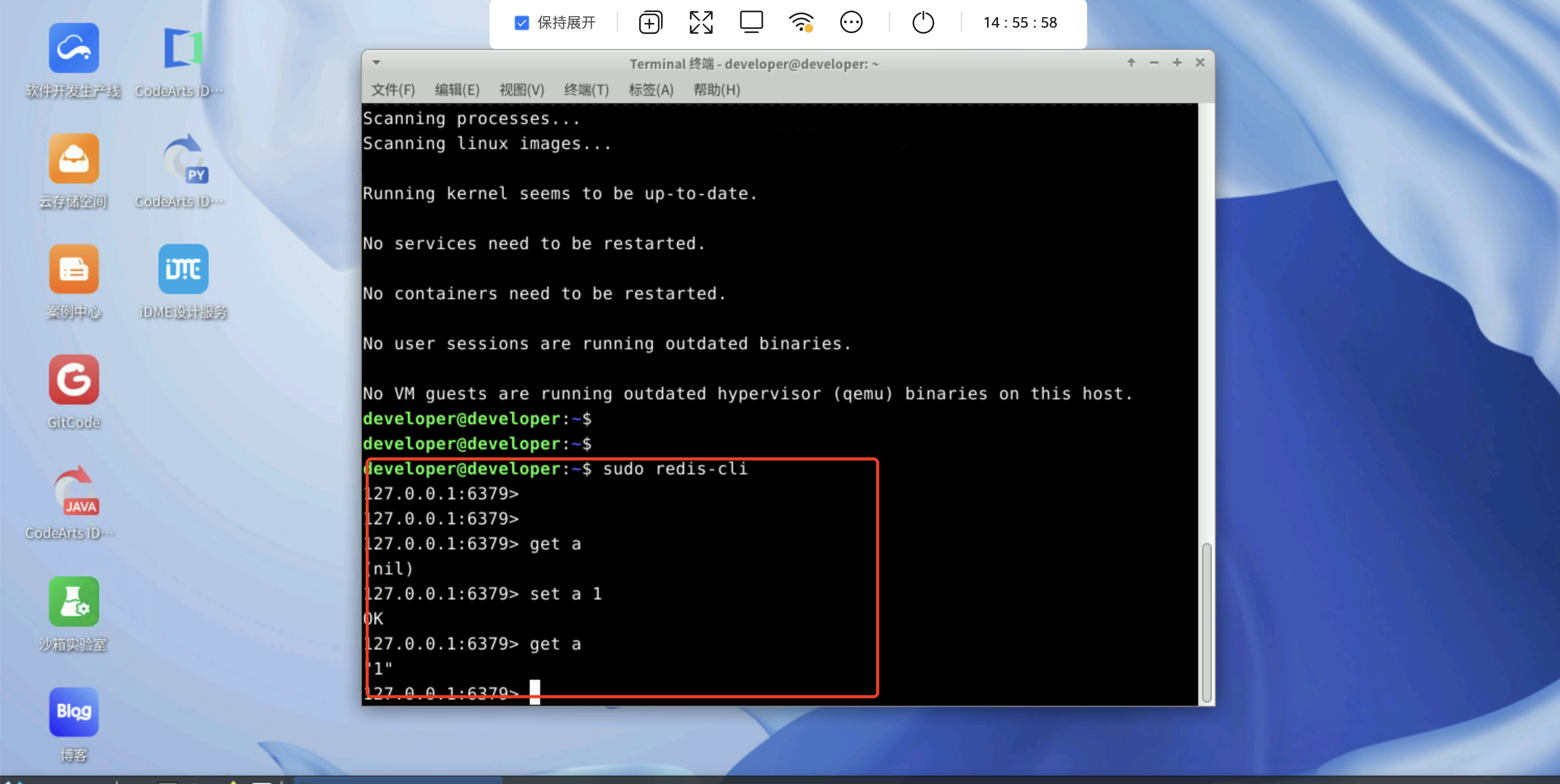1560x784 pixels.
Task: Open the Blog 博客 desktop icon
Action: (74, 712)
